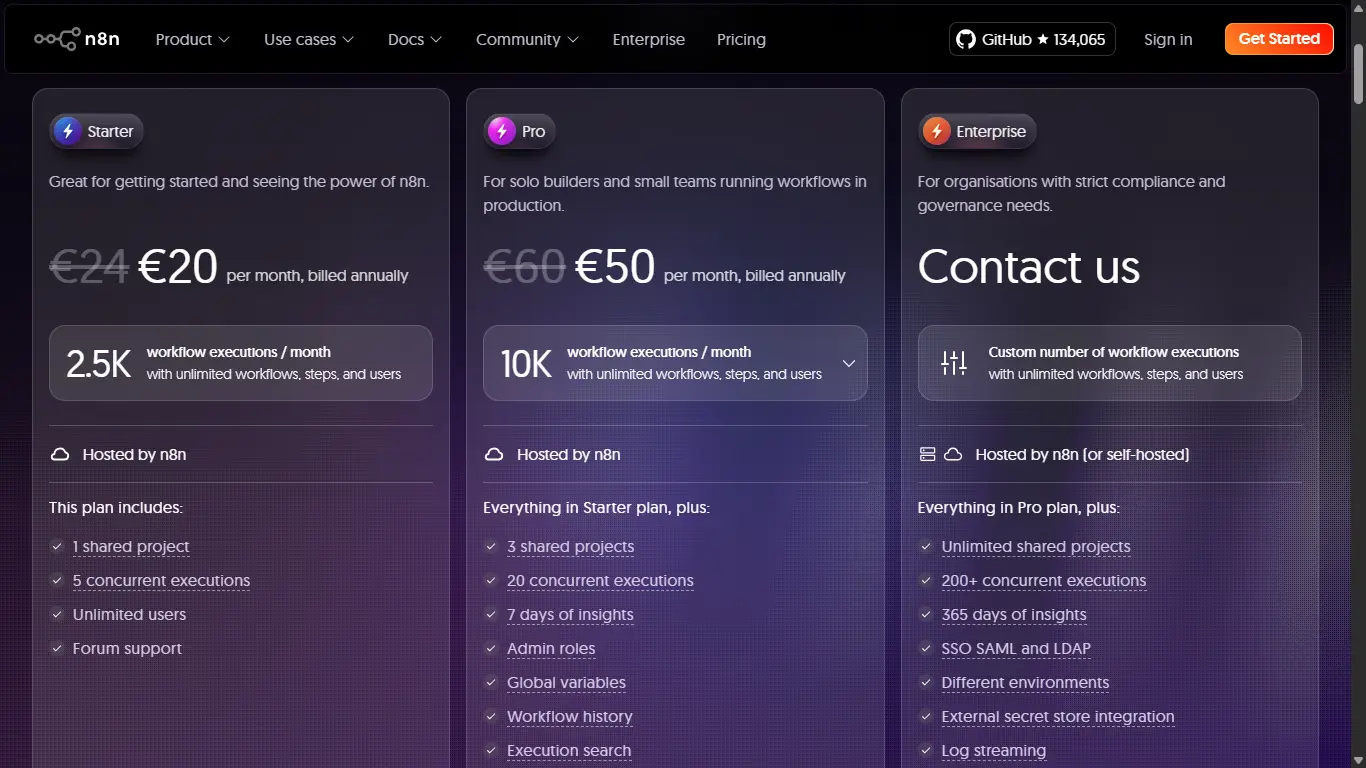Click the Enterprise plan badge
The width and height of the screenshot is (1366, 768).
click(977, 131)
